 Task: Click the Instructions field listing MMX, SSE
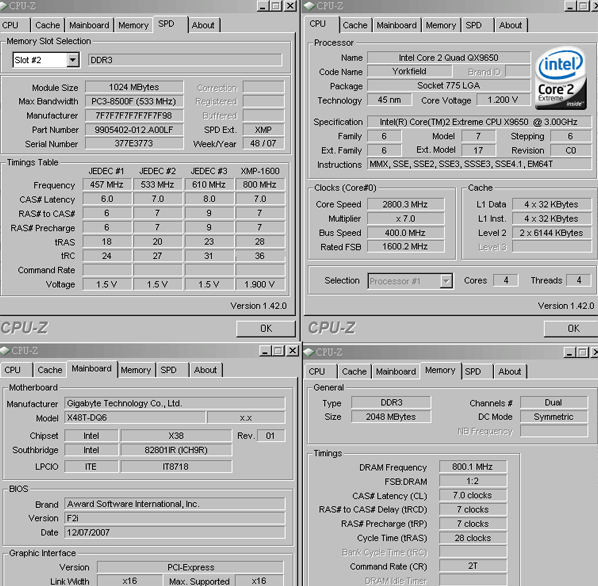point(479,164)
